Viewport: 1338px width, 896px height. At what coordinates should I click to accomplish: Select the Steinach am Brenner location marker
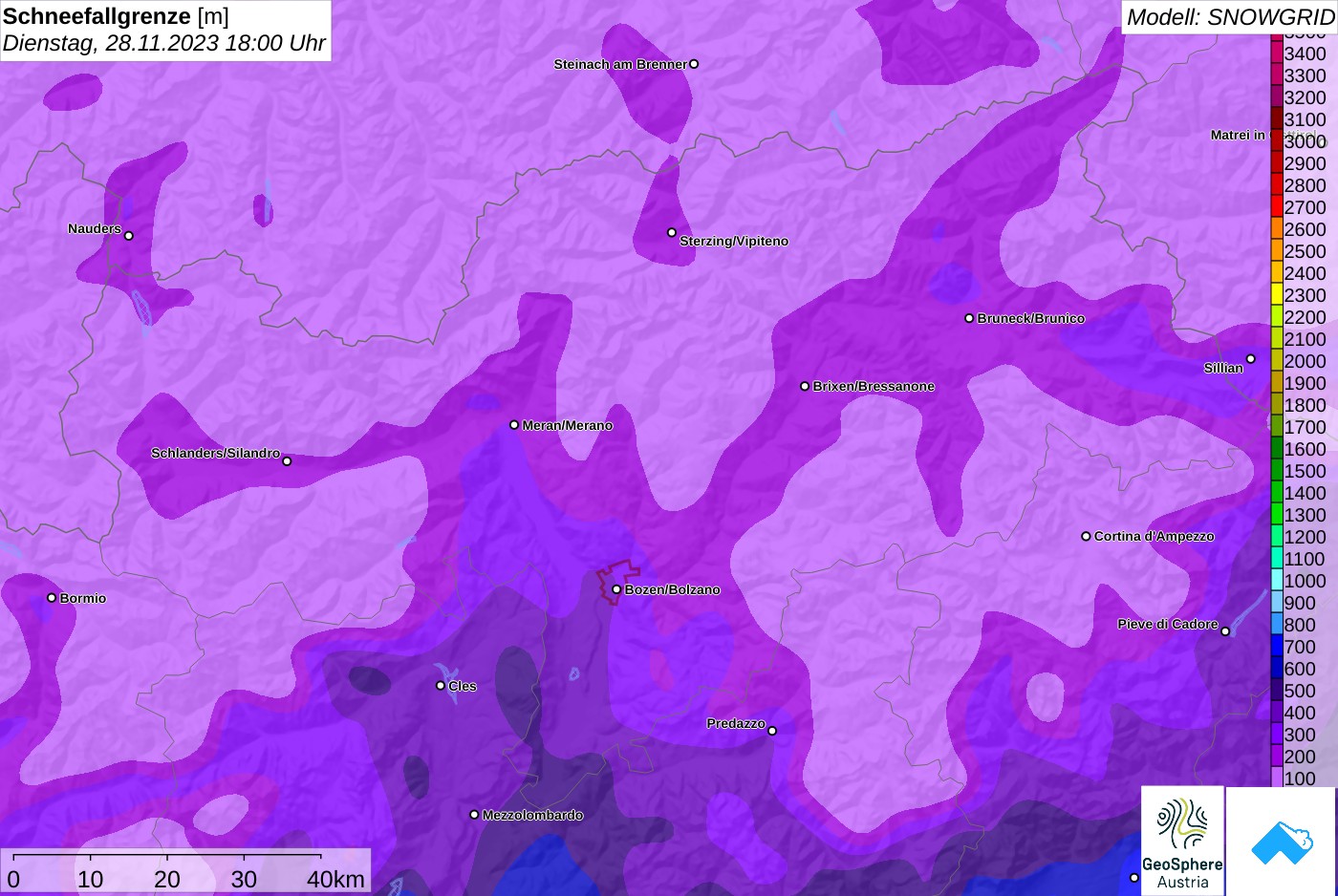pos(694,64)
